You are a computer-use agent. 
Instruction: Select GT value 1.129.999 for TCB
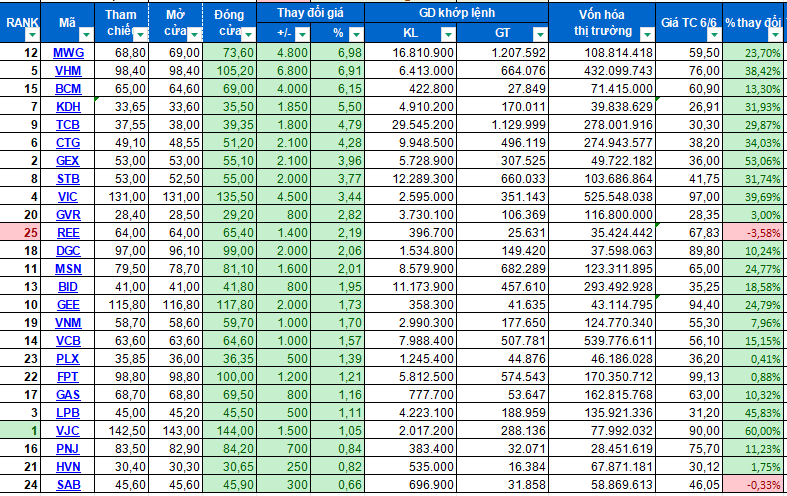[x=502, y=125]
